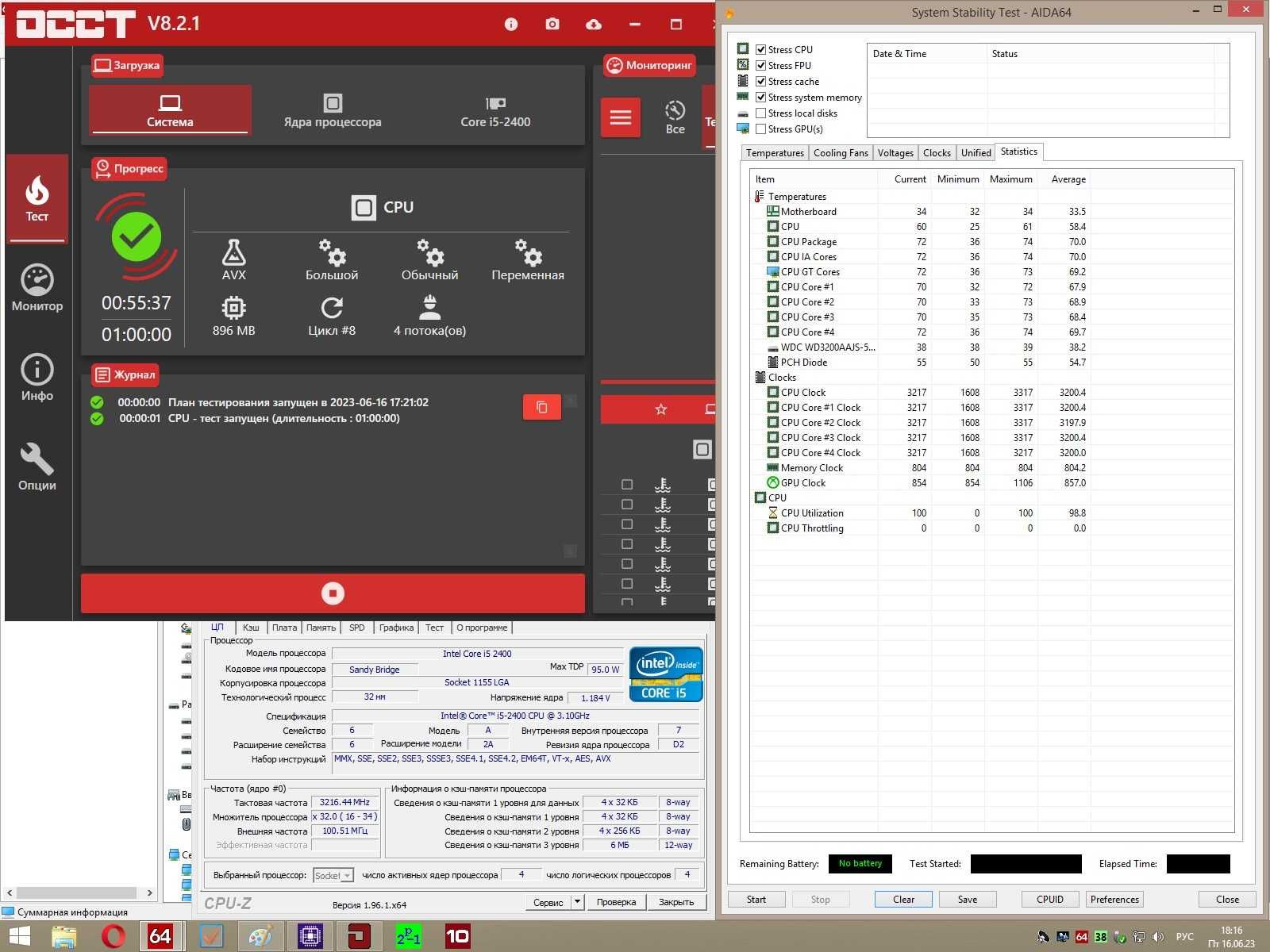Switch to the Cooling Fans tab
This screenshot has width=1270, height=952.
(841, 152)
